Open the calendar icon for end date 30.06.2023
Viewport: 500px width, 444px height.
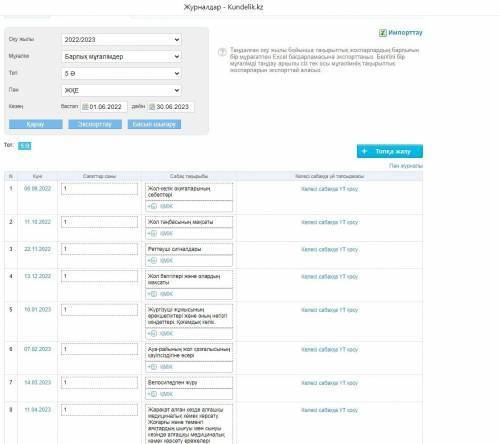click(152, 107)
